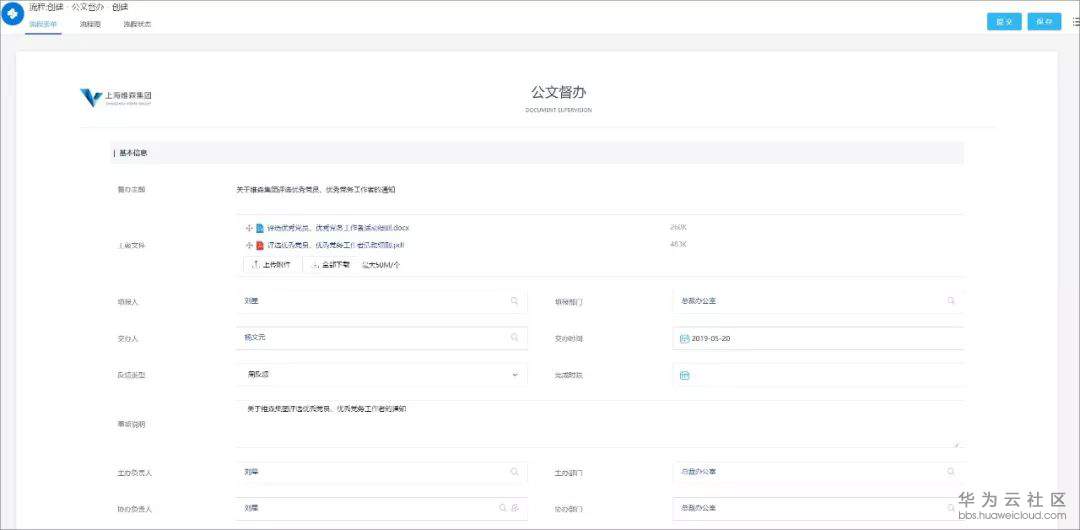Click the 交办时间 date field 2019-05-20
1080x530 pixels.
pos(818,338)
